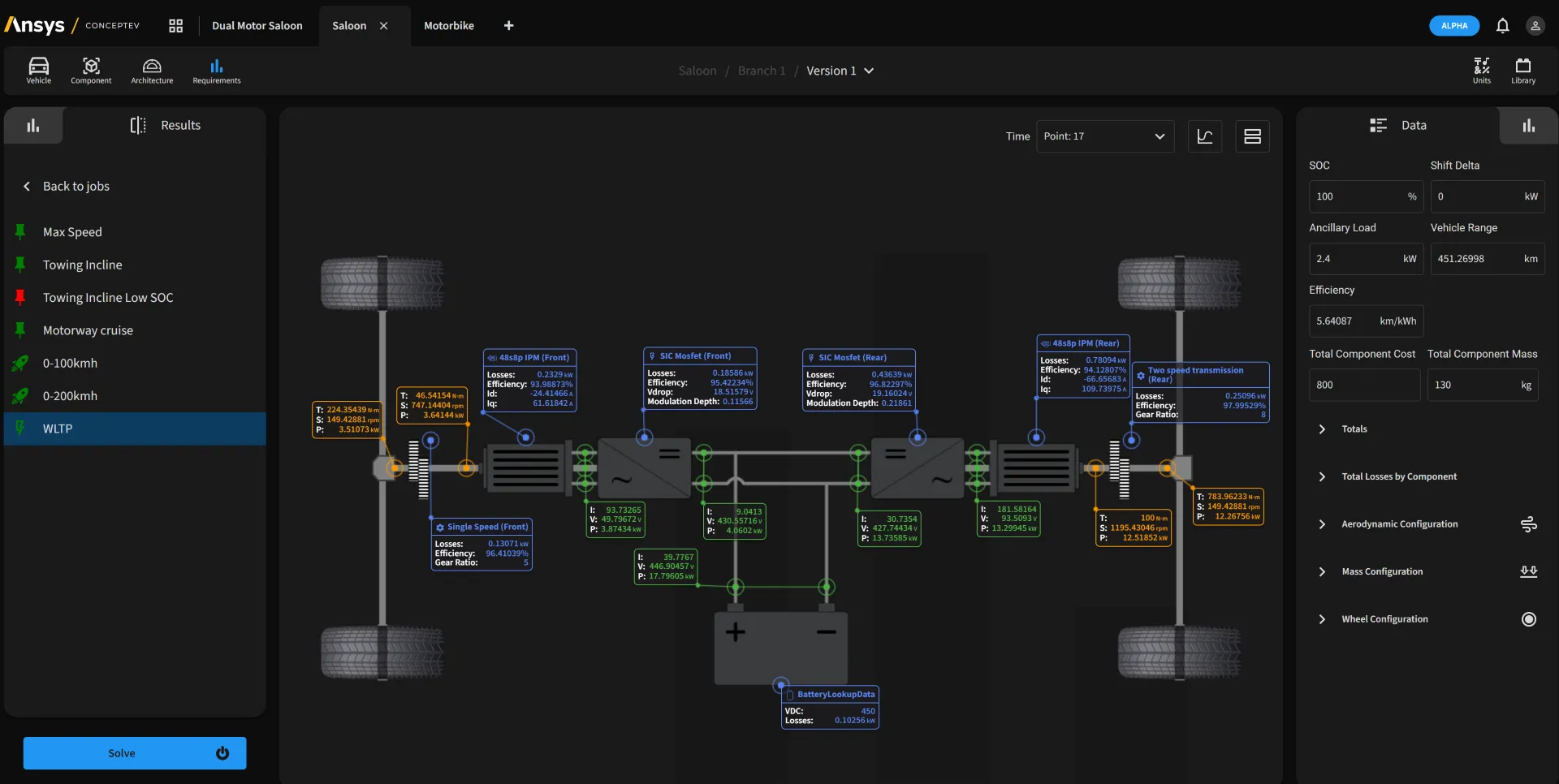Click the Solve button
The width and height of the screenshot is (1559, 784).
[x=135, y=753]
